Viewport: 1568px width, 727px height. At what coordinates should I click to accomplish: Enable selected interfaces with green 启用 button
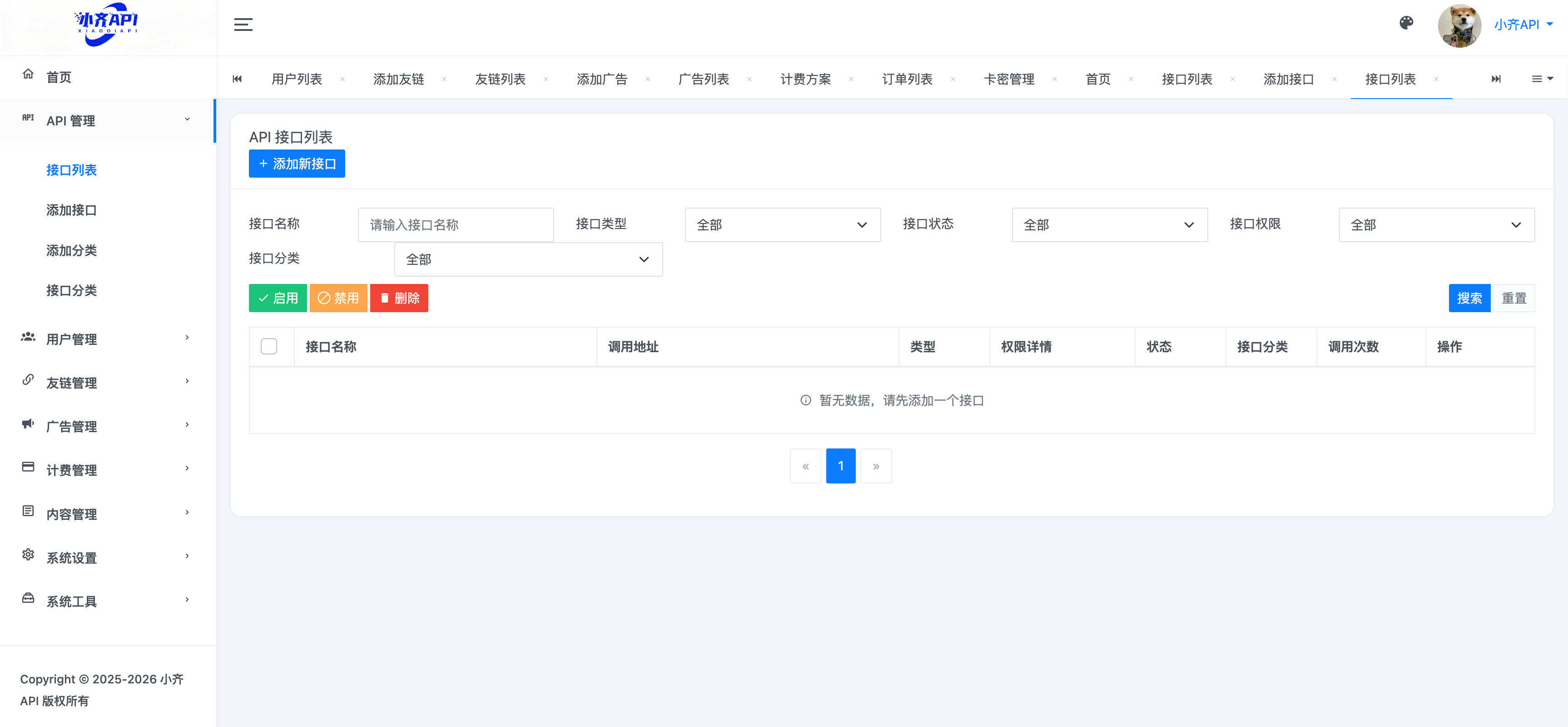pos(278,298)
